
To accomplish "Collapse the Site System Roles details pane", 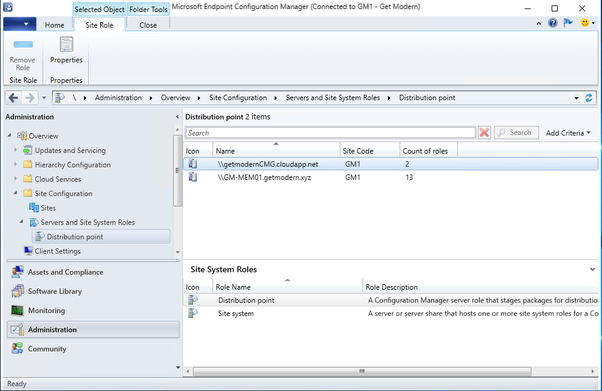I will [592, 269].
